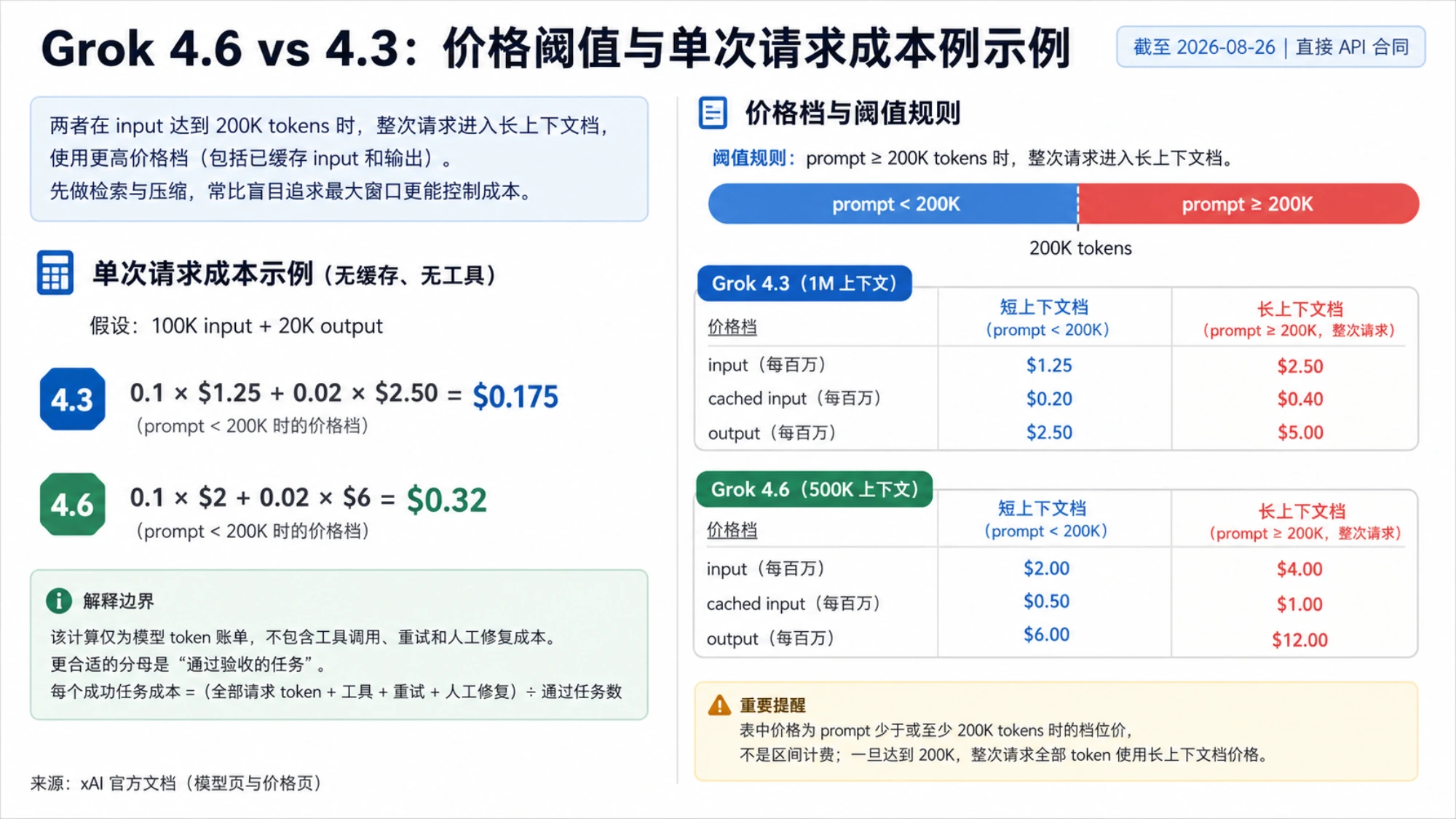This screenshot has width=1456, height=819.
Task: Select the blue 4.3 version badge
Action: click(73, 399)
